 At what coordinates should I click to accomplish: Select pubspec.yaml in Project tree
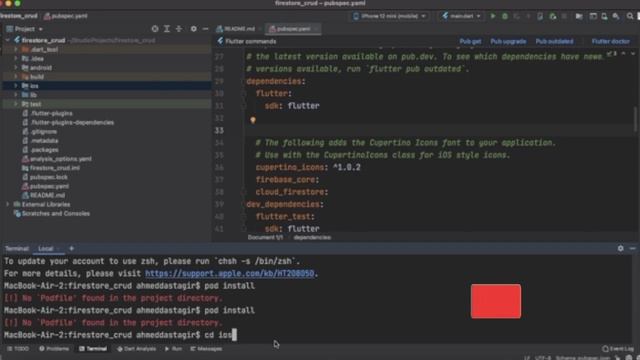[46, 186]
